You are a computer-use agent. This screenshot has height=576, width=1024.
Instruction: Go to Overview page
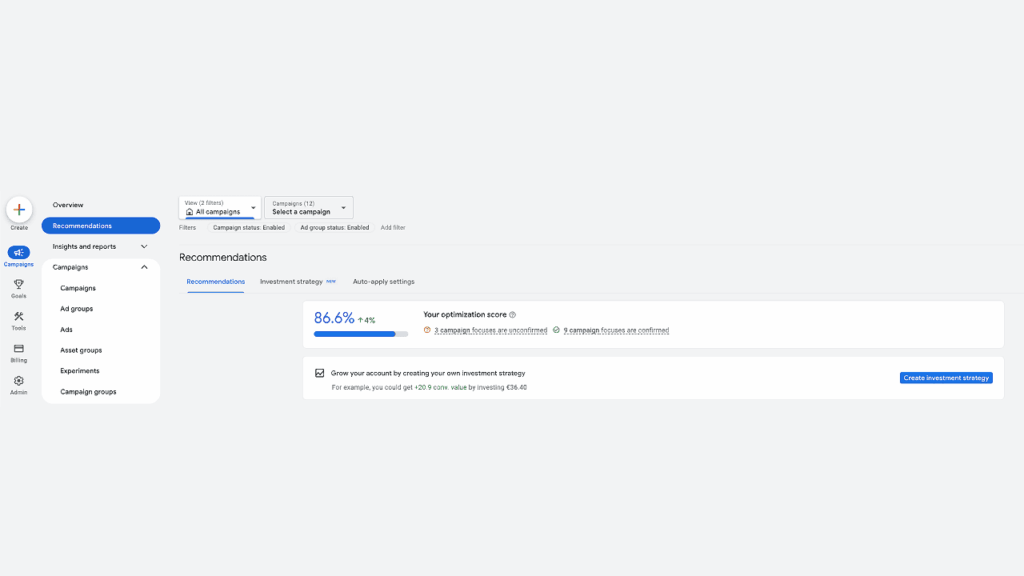click(68, 205)
